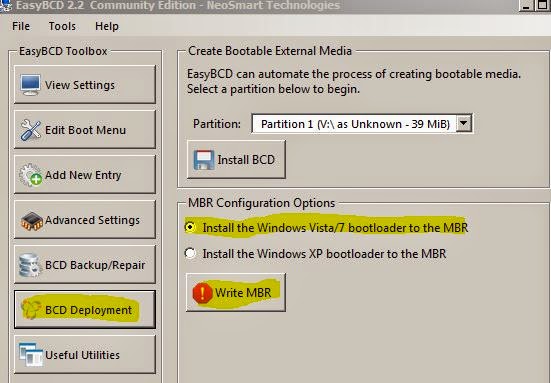Open the Partition 1 combo box
This screenshot has width=551, height=383.
pyautogui.click(x=362, y=123)
